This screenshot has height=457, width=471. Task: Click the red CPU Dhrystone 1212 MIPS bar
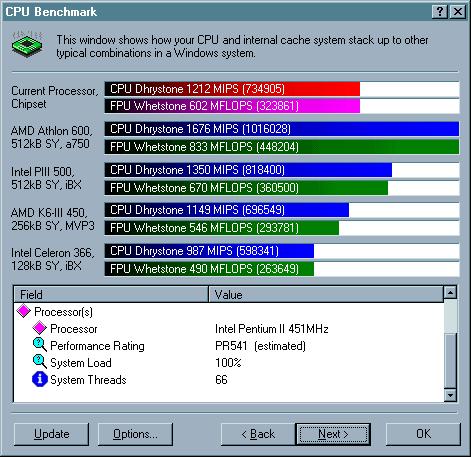[x=232, y=89]
